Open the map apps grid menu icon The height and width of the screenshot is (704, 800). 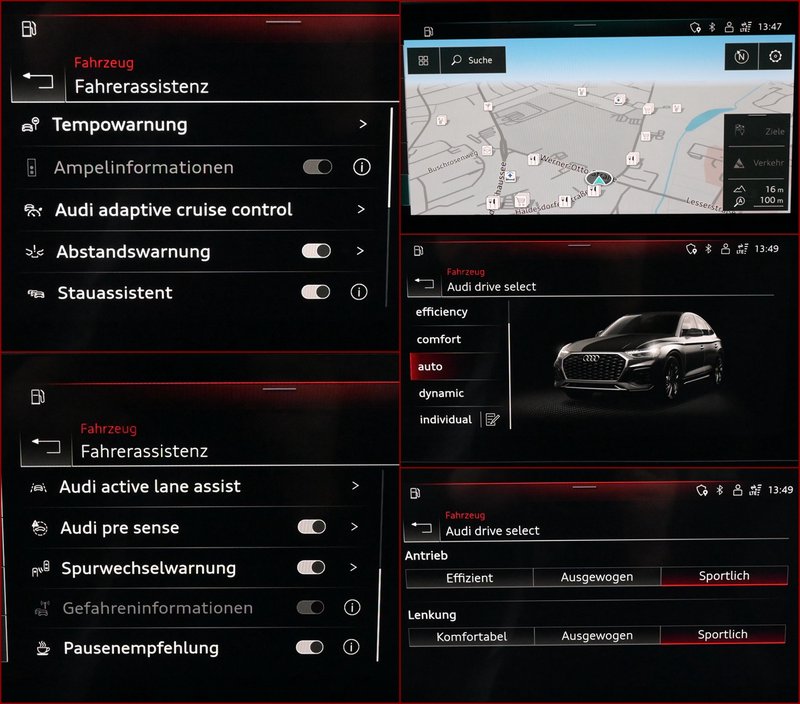(x=423, y=60)
